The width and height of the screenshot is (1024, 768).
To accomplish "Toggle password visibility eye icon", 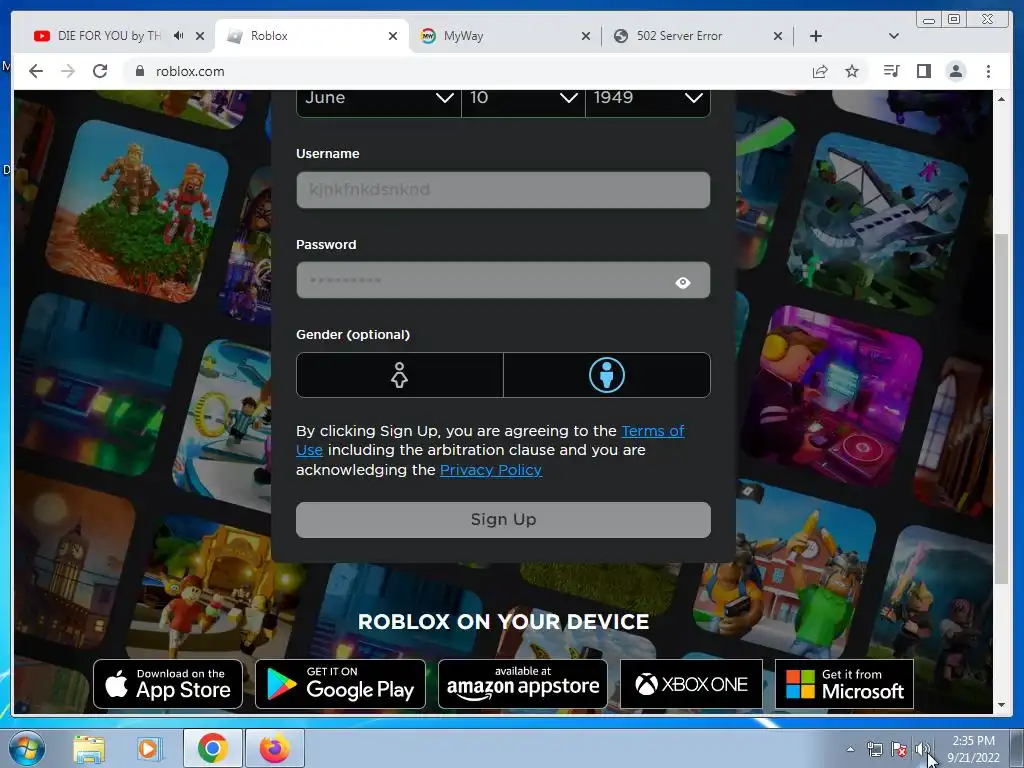I will tap(682, 282).
